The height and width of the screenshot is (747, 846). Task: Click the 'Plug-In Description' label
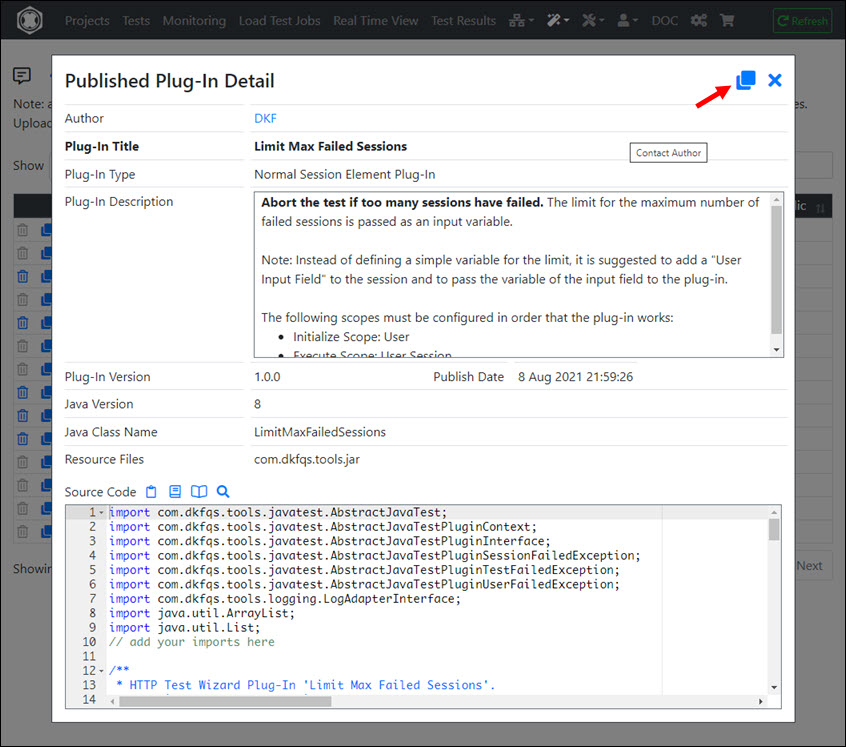pos(119,201)
